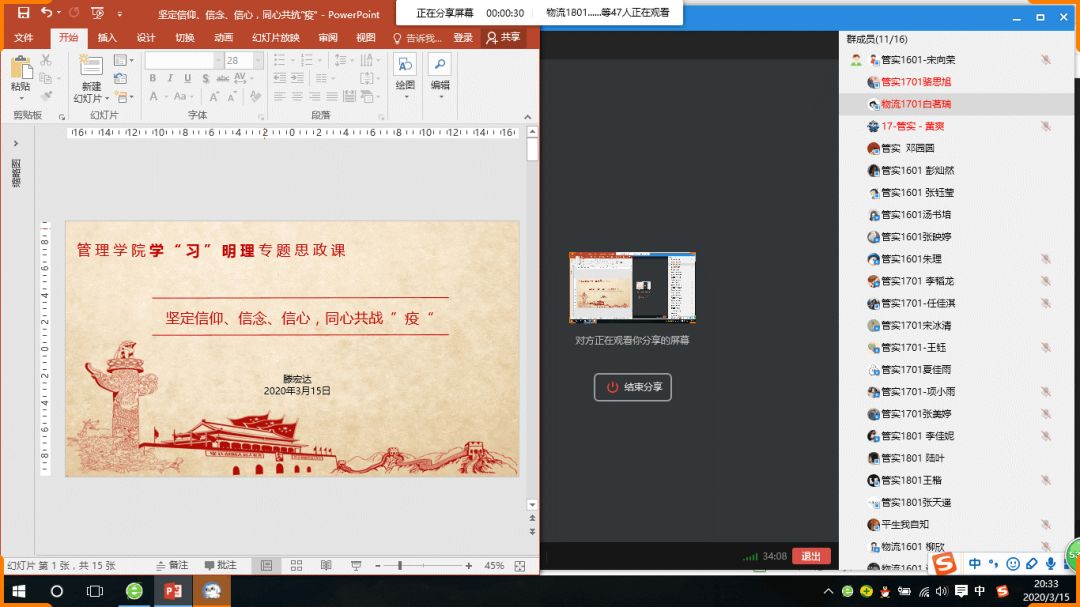Click the red 退出 exit button

[811, 557]
